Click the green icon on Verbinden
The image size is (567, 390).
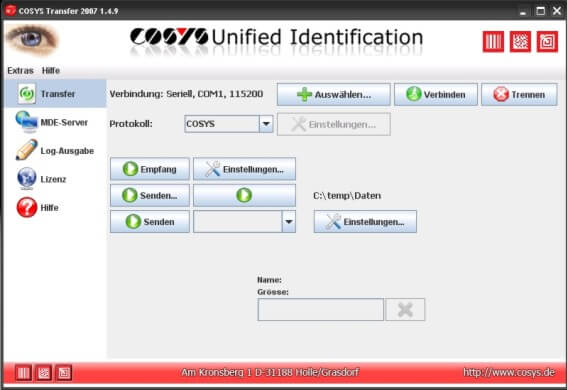tap(414, 94)
